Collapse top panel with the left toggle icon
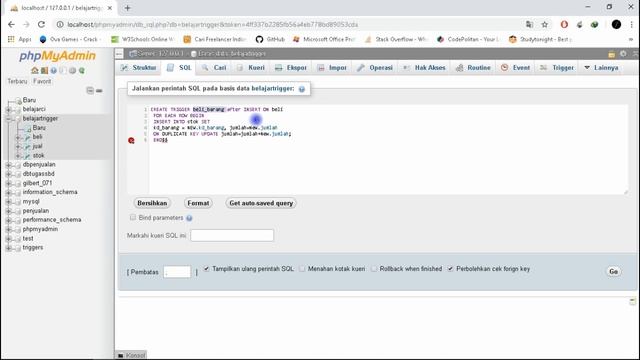Screen dimensions: 640x360 [x=119, y=53]
